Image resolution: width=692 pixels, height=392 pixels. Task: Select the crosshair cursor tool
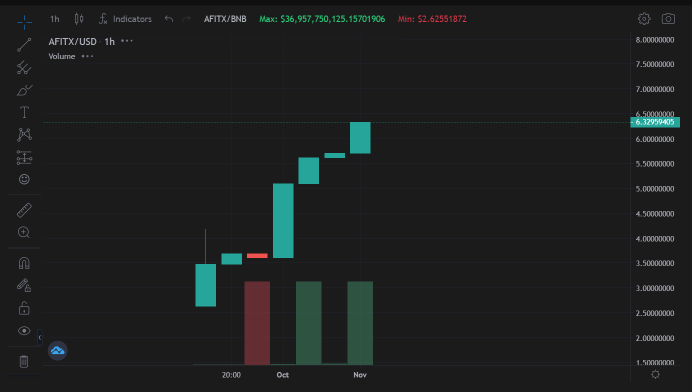click(x=24, y=22)
